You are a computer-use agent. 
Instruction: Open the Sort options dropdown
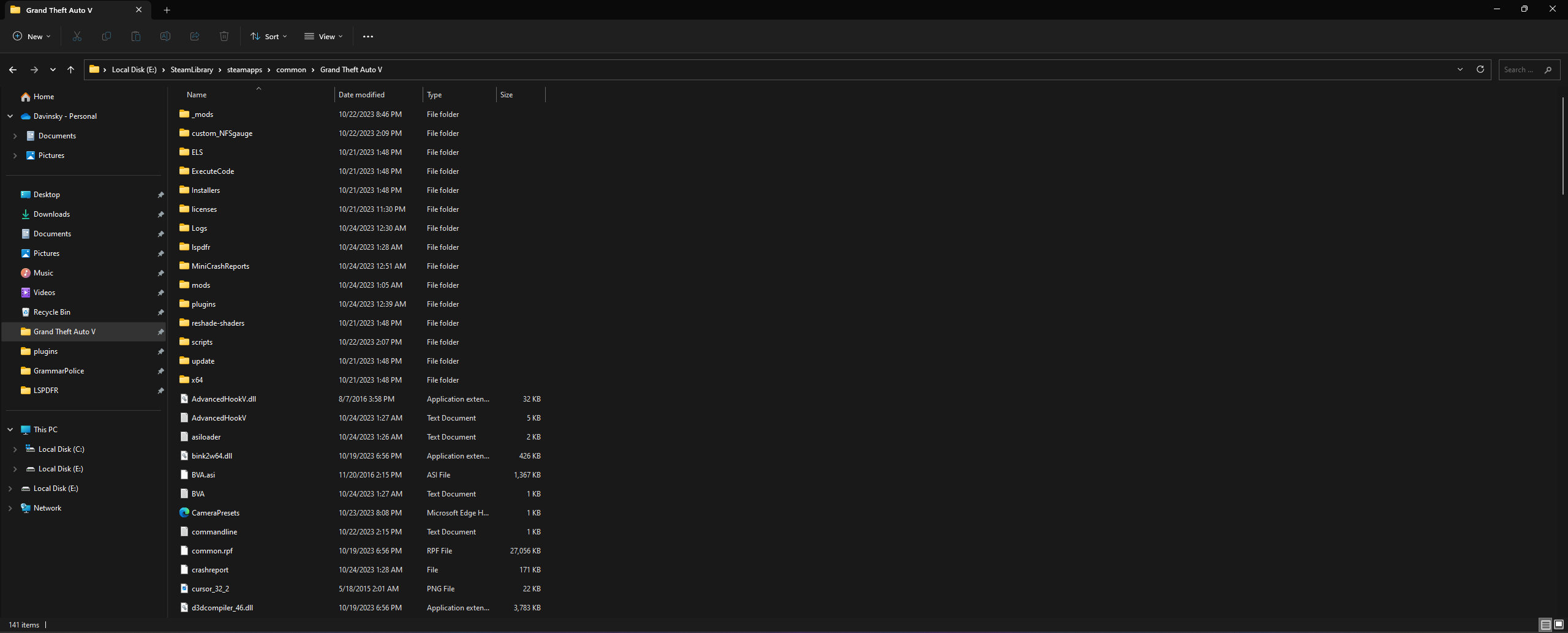coord(268,36)
